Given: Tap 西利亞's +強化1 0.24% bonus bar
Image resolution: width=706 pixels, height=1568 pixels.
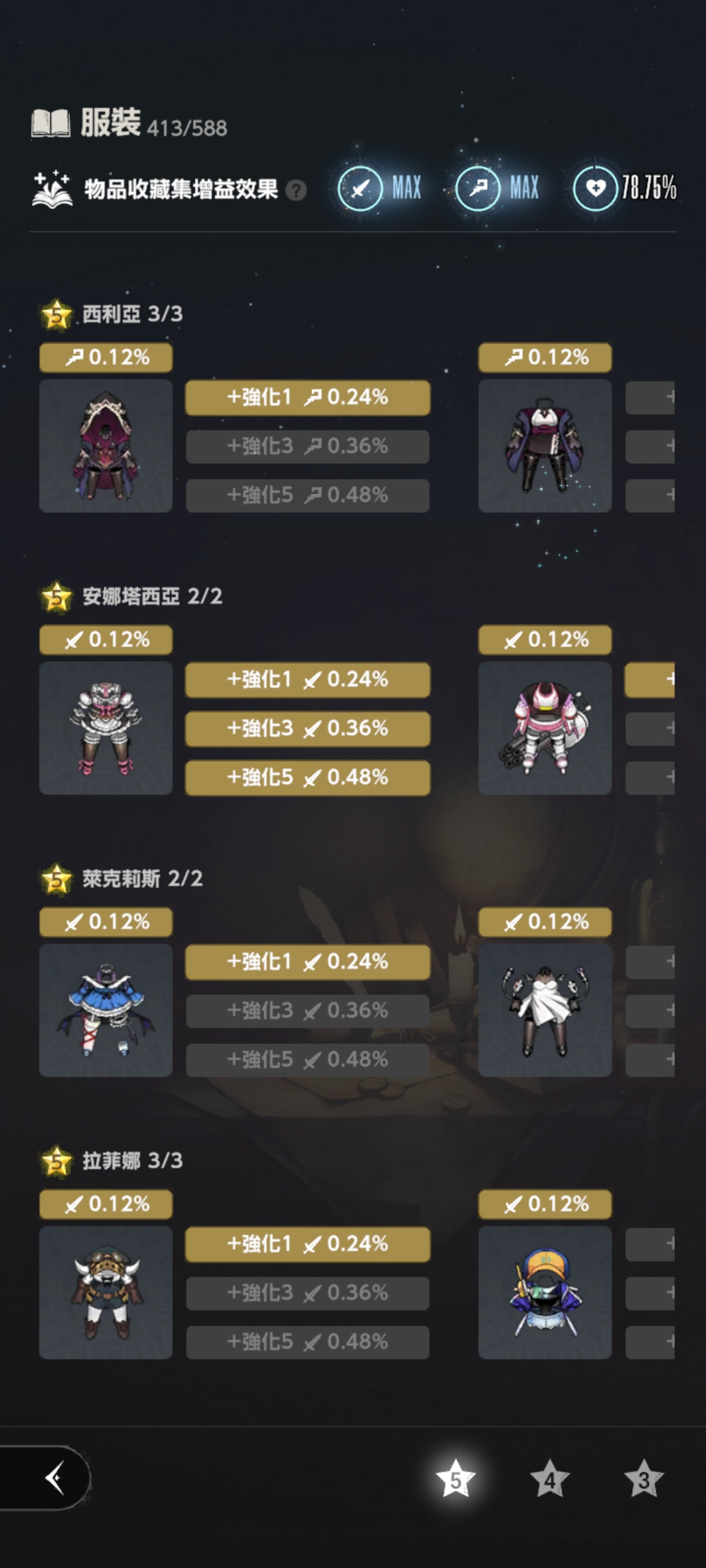Looking at the screenshot, I should [308, 397].
